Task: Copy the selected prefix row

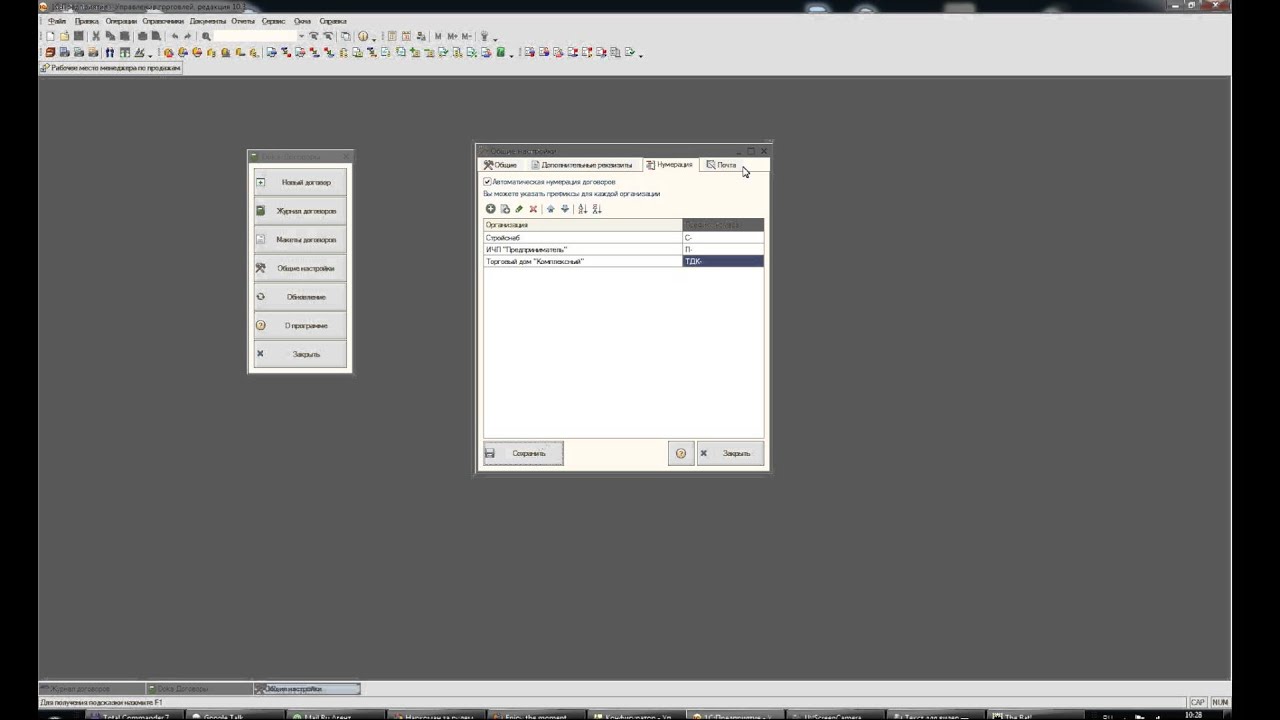Action: (505, 209)
